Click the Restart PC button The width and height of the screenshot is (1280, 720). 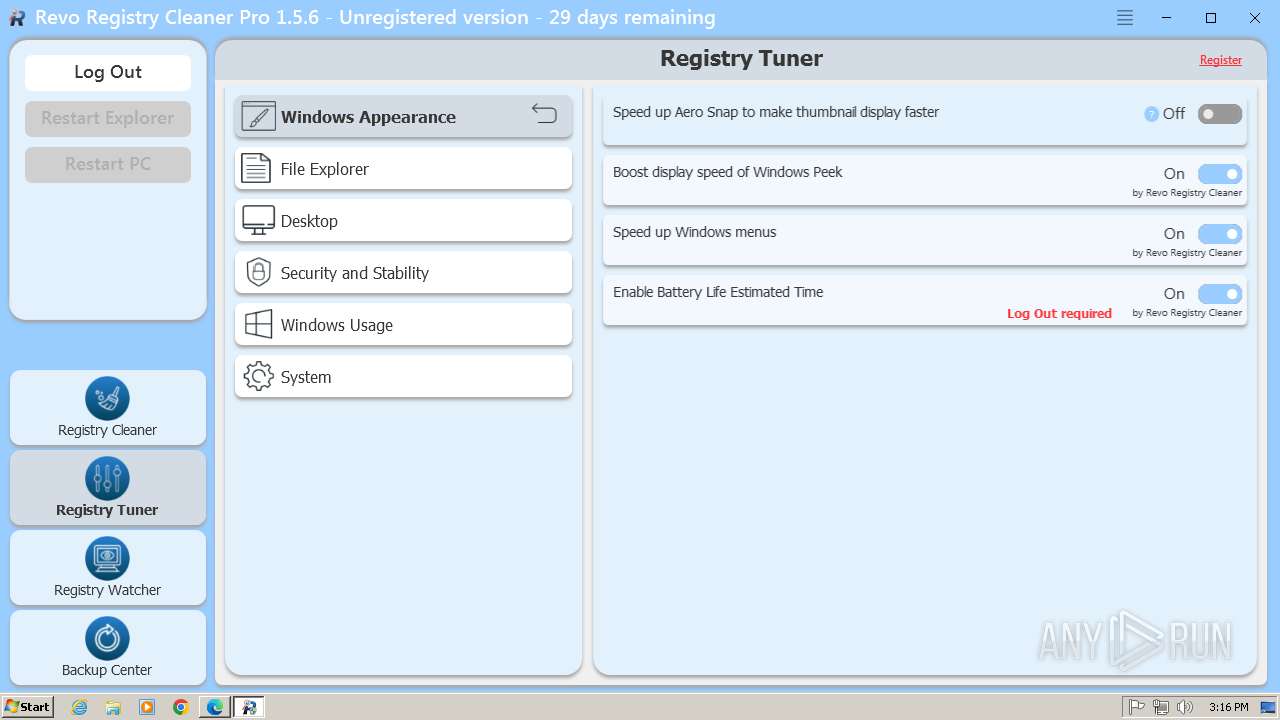(108, 164)
